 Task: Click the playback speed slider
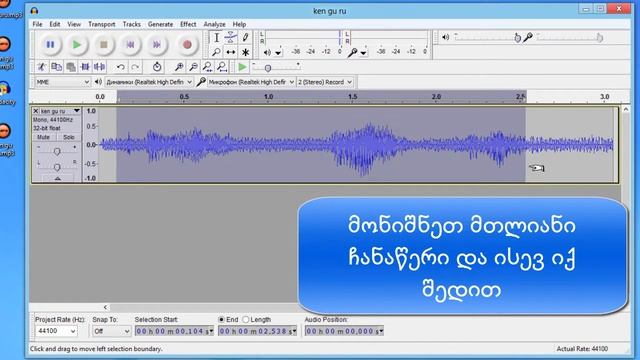[268, 68]
